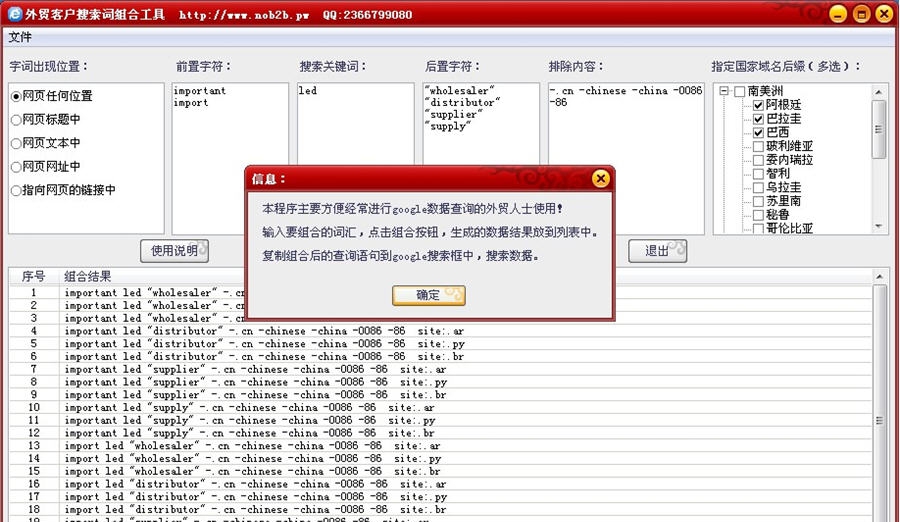Select result row 10 supply site:.ar
This screenshot has height=522, width=900.
click(x=440, y=408)
